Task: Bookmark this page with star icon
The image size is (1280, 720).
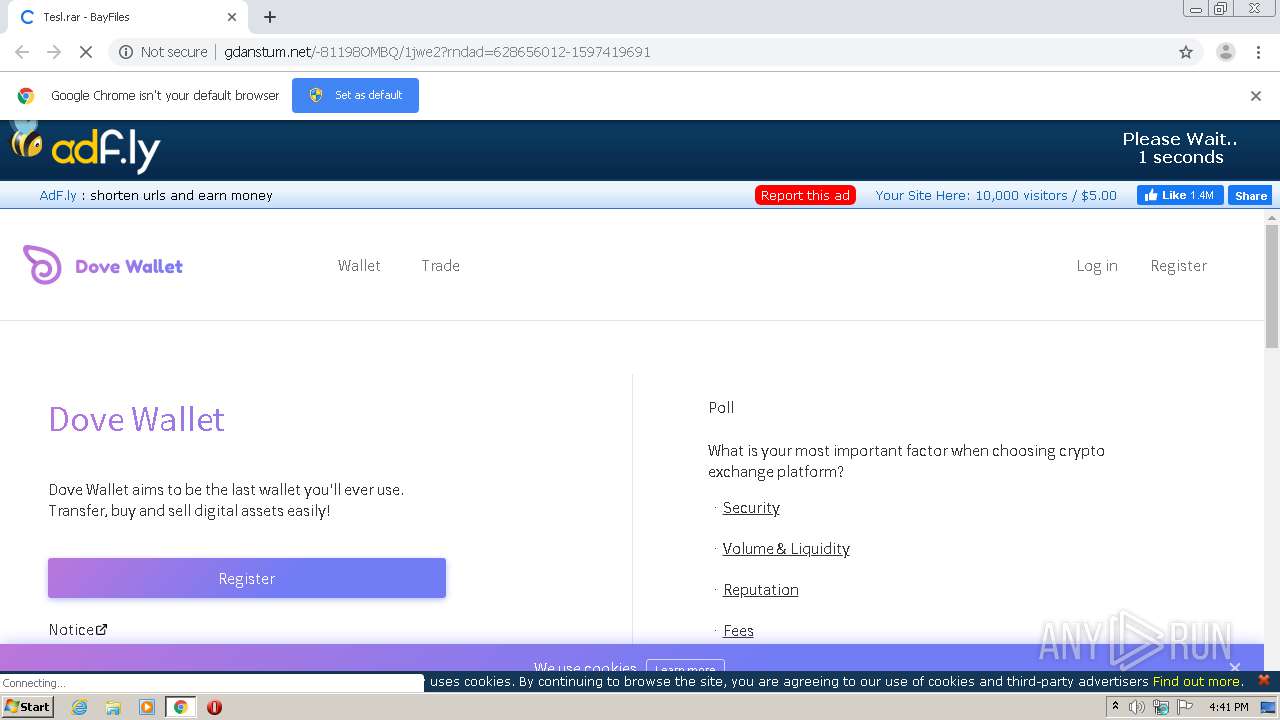Action: (1186, 52)
